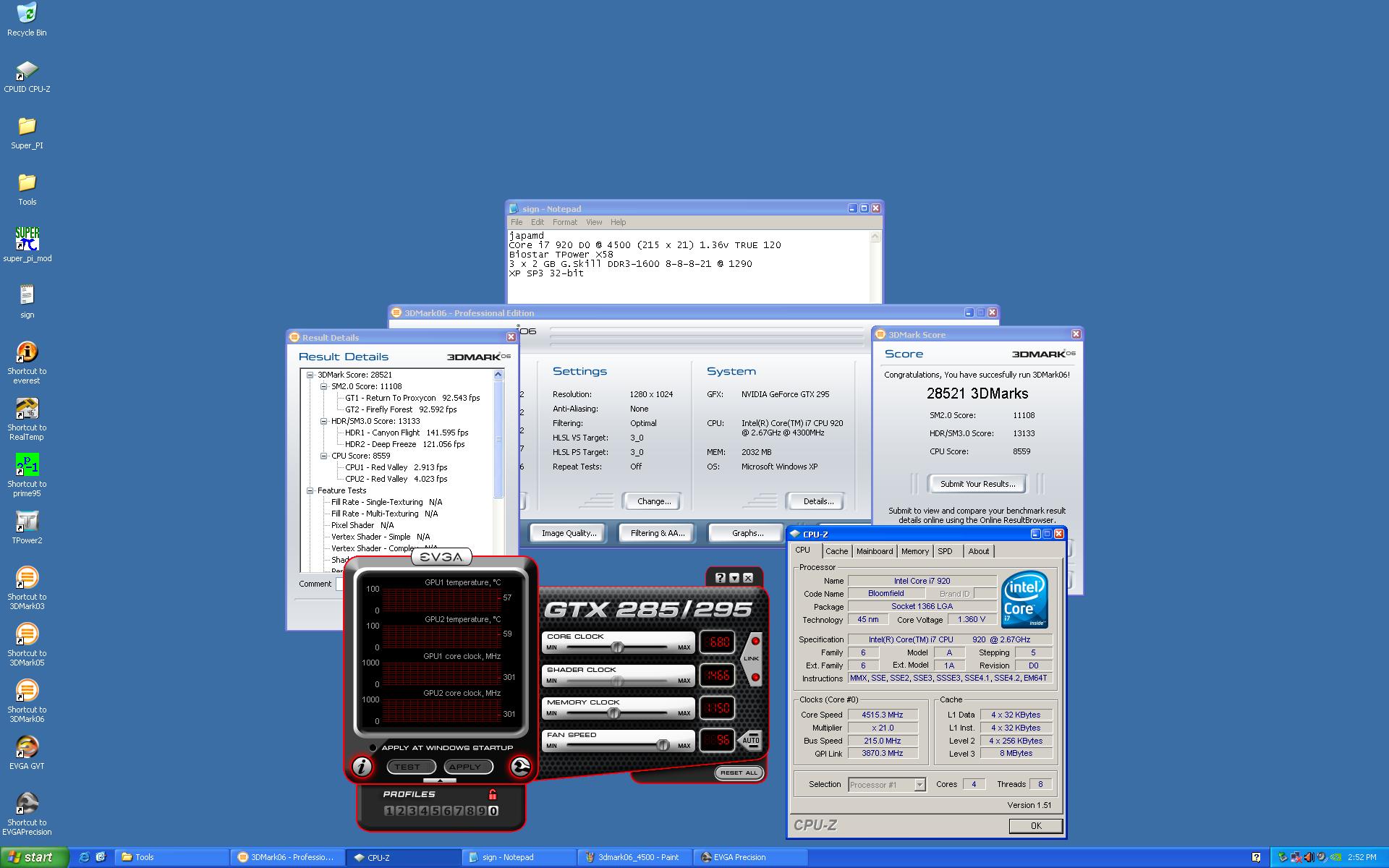
Task: Switch to CPU-Z Mainboard tab
Action: point(875,551)
